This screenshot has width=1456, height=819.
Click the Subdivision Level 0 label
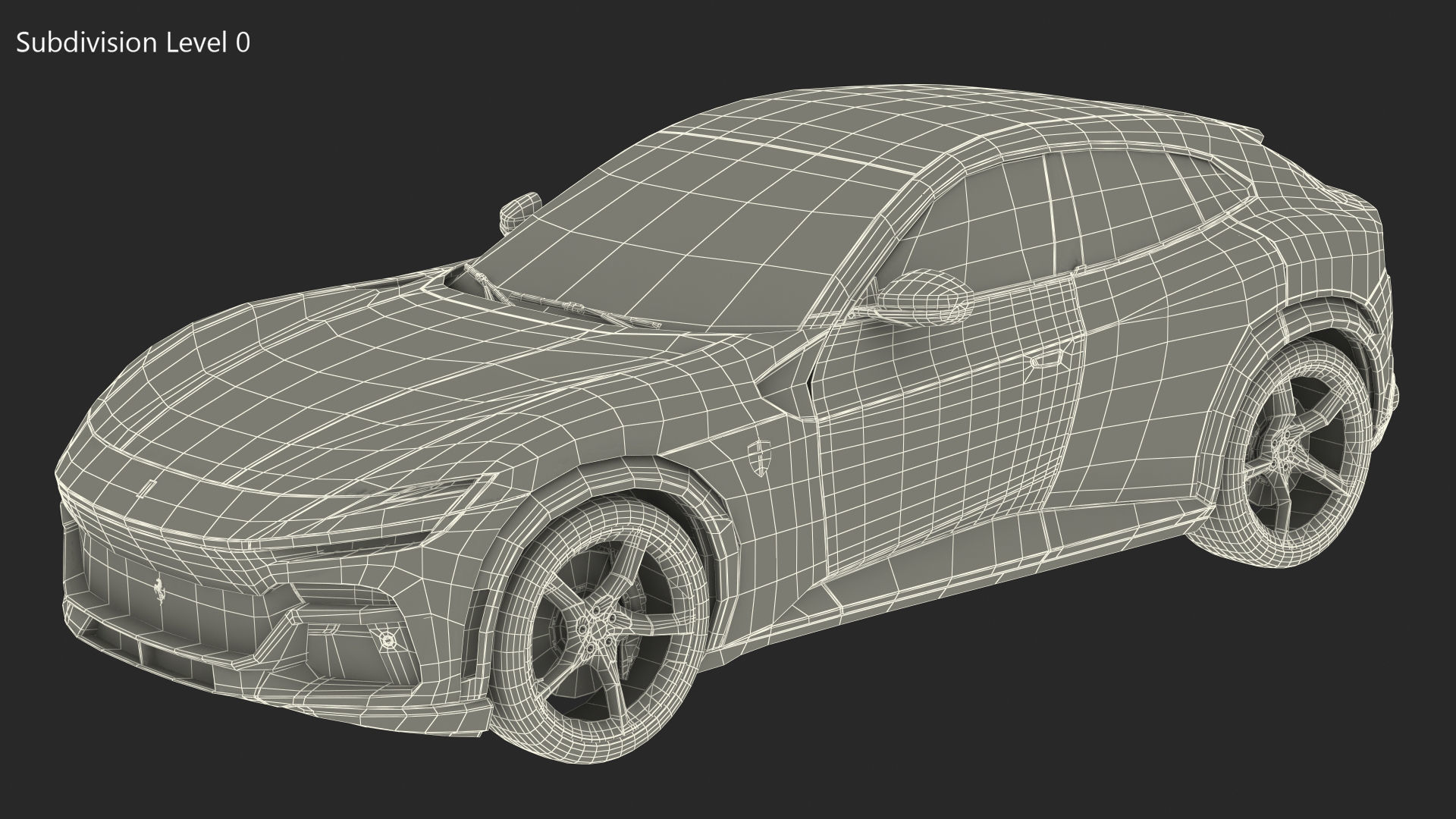[133, 43]
